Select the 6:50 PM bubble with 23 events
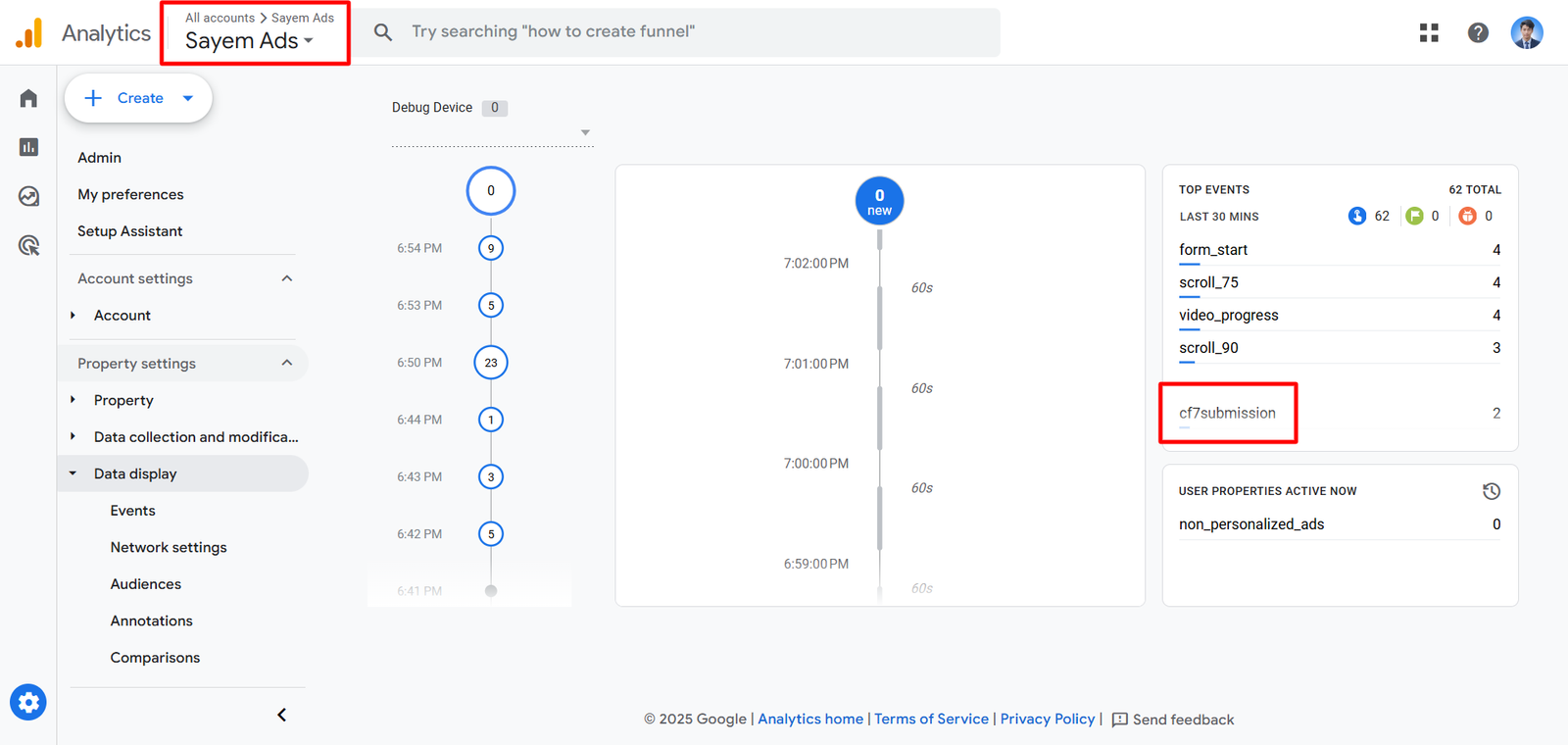This screenshot has width=1568, height=745. tap(491, 363)
